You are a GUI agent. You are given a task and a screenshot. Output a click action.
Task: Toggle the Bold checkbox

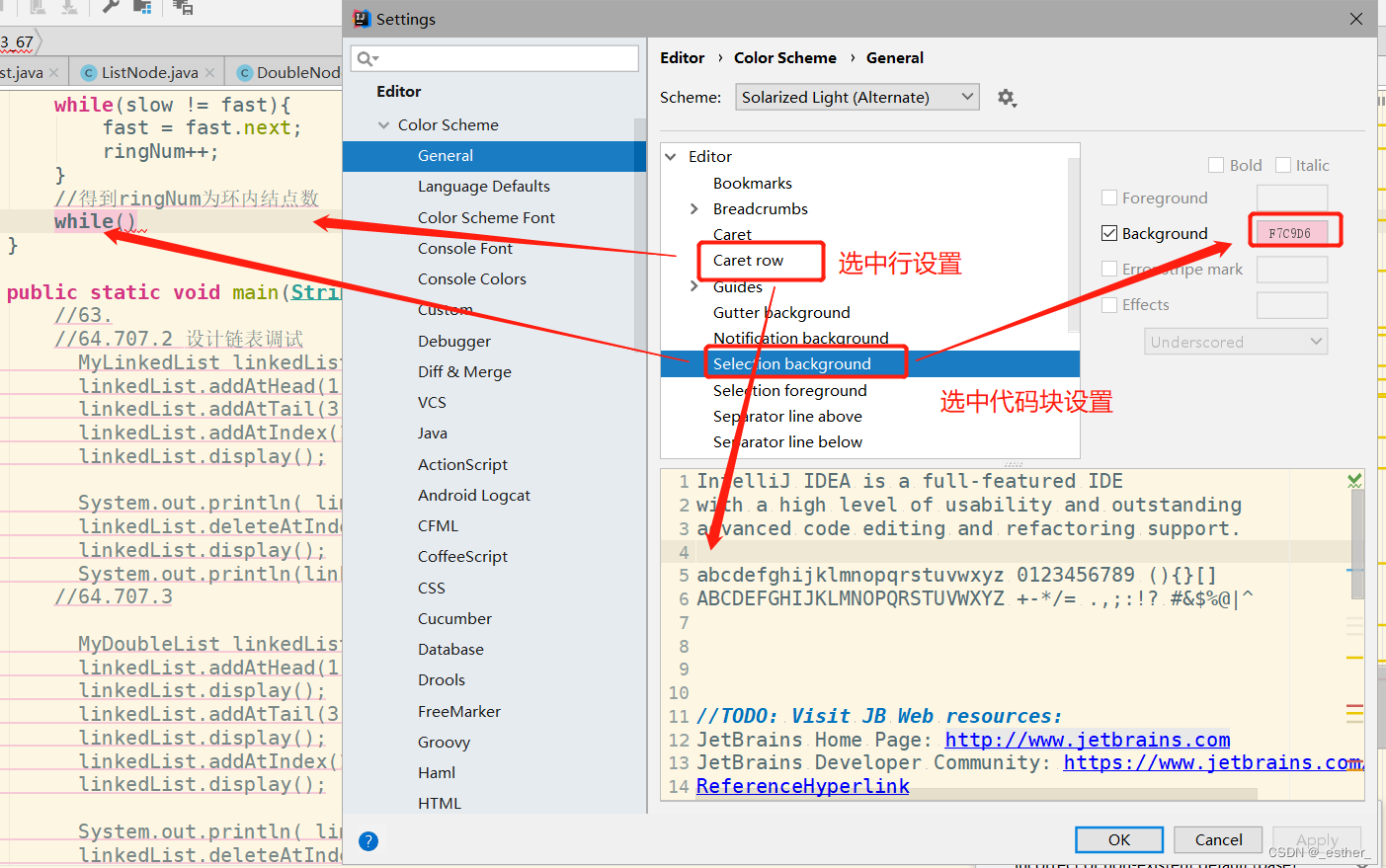(1216, 166)
